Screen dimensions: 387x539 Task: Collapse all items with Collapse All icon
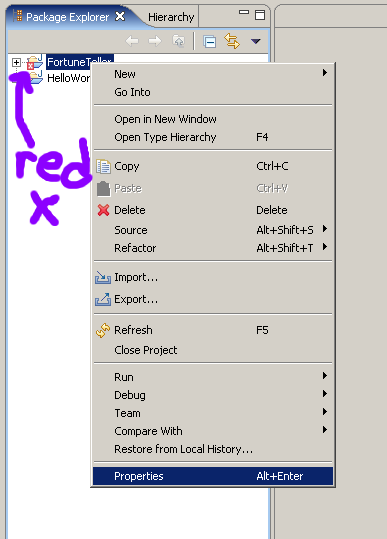(209, 42)
